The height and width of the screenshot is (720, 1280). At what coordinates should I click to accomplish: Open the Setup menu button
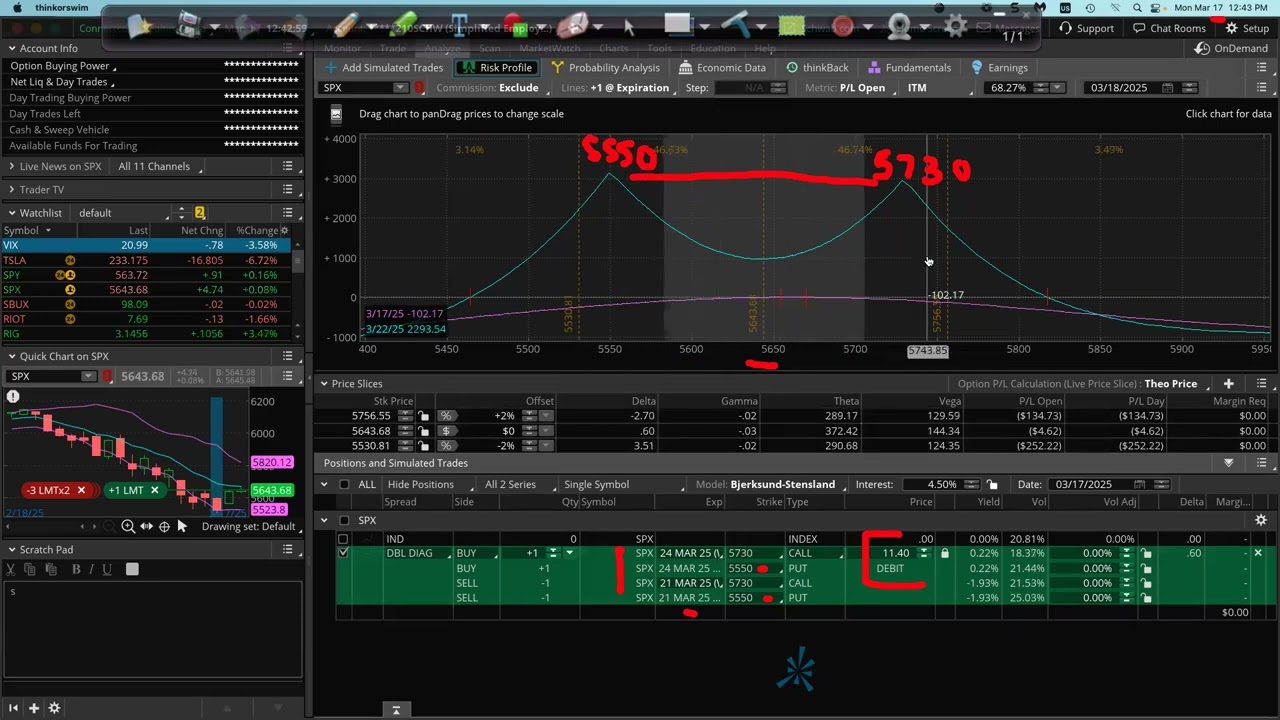pos(1247,28)
